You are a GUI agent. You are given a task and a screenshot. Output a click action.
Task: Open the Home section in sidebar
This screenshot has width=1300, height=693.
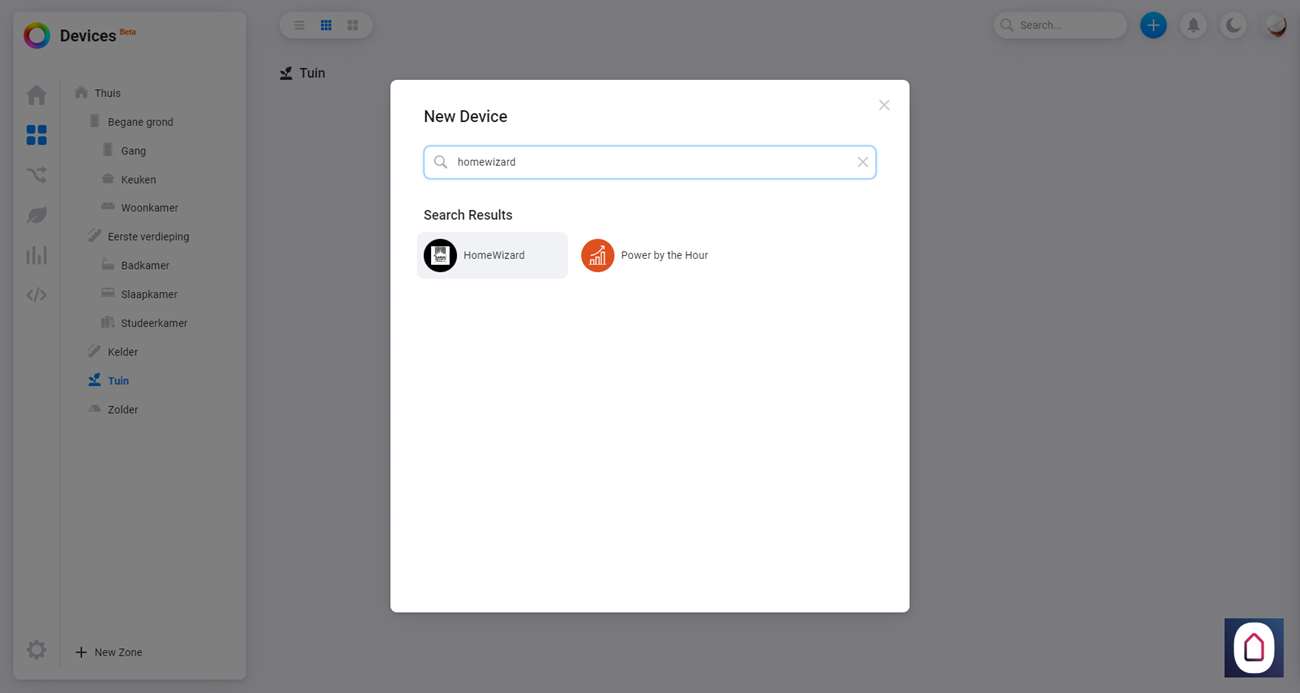tap(37, 95)
